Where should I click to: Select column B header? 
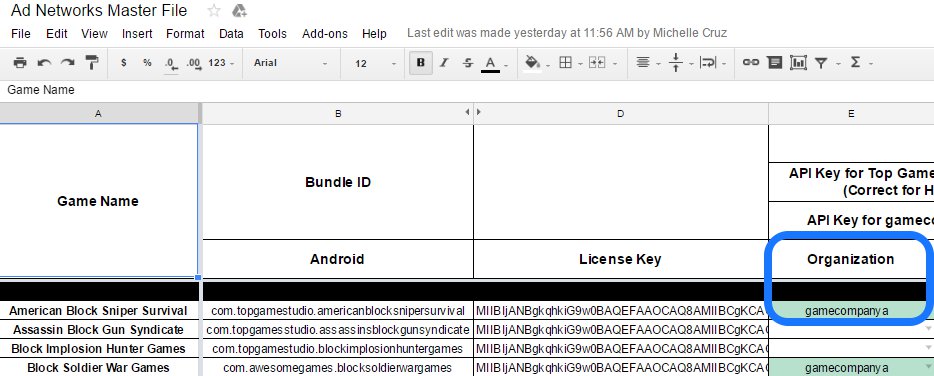coord(338,113)
